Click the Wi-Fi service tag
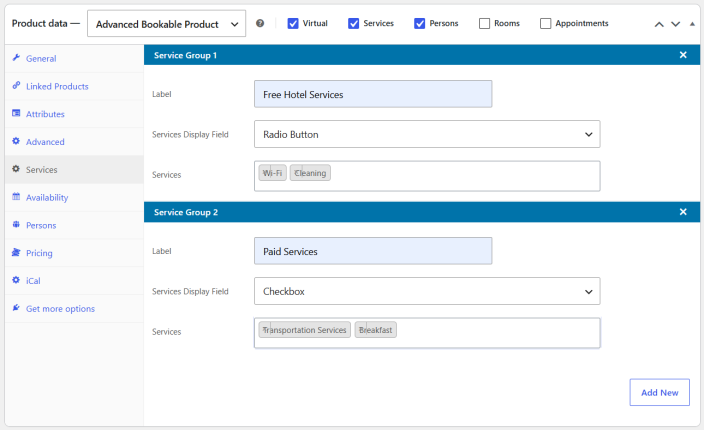Image resolution: width=704 pixels, height=430 pixels. pos(273,173)
